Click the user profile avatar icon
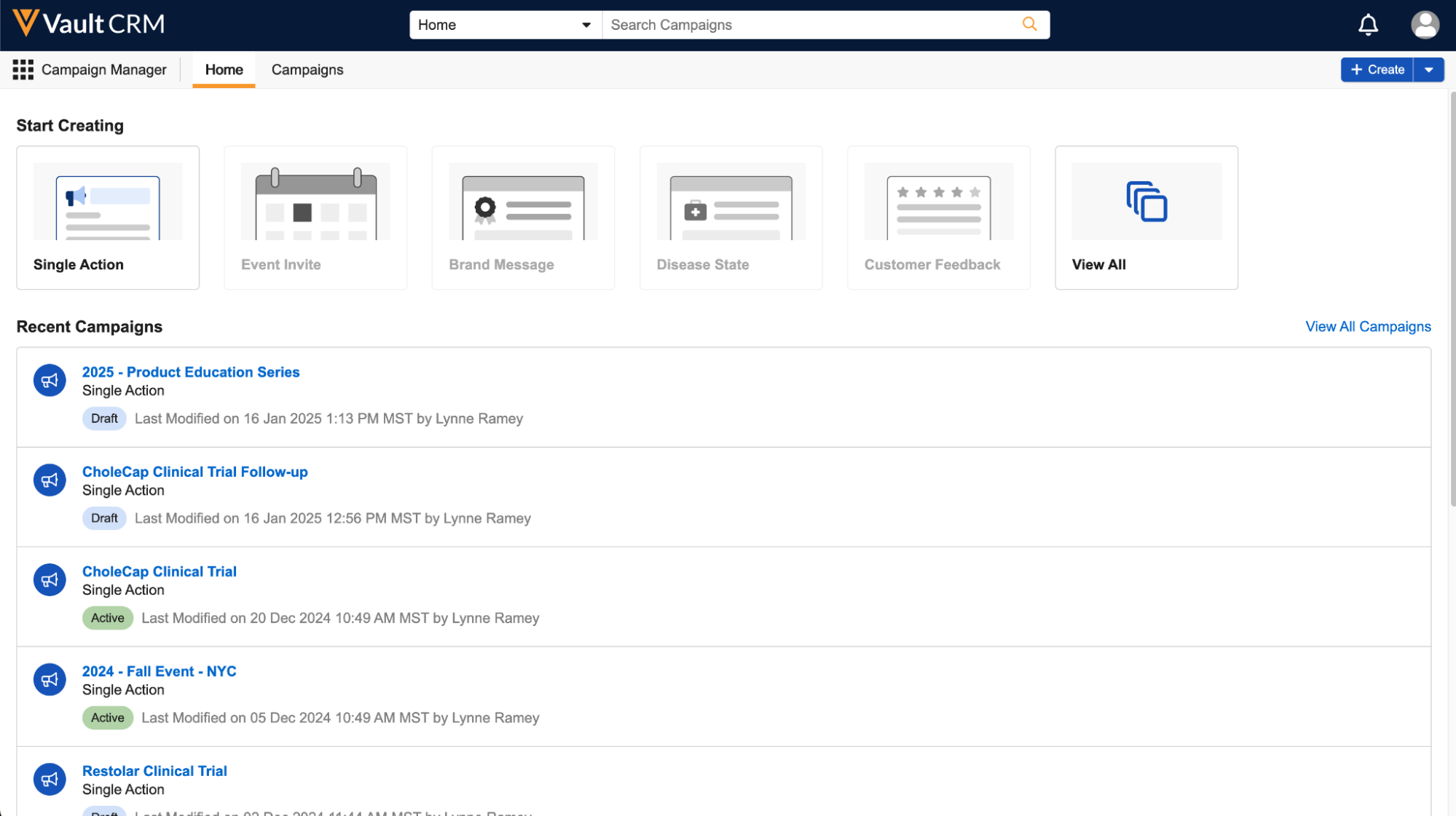 (1424, 25)
